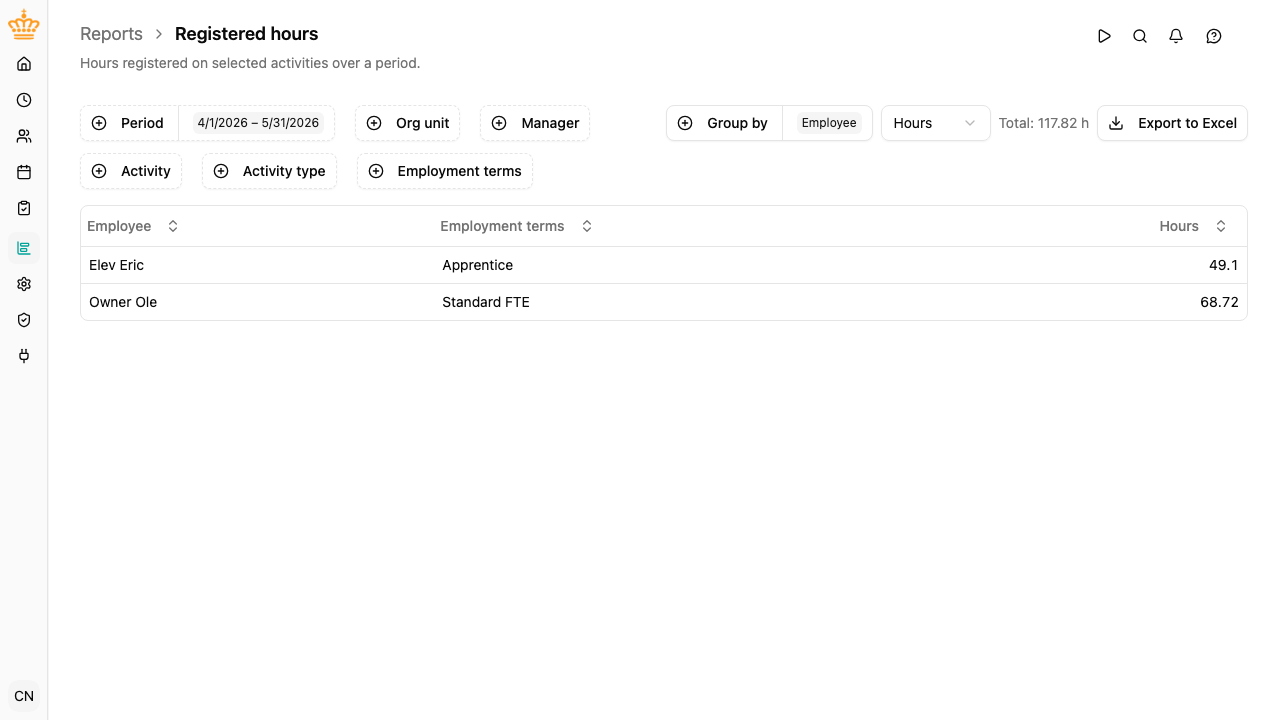Sort by Hours column arrows

coord(1221,226)
